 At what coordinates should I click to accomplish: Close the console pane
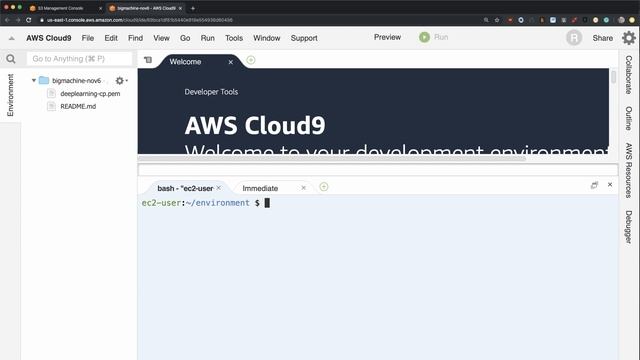[610, 184]
